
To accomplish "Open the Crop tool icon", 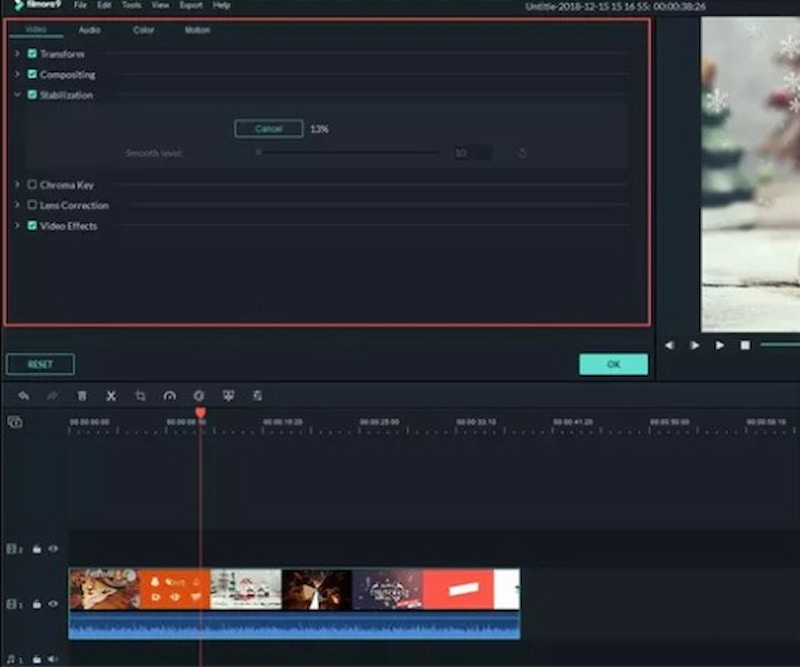I will [141, 396].
